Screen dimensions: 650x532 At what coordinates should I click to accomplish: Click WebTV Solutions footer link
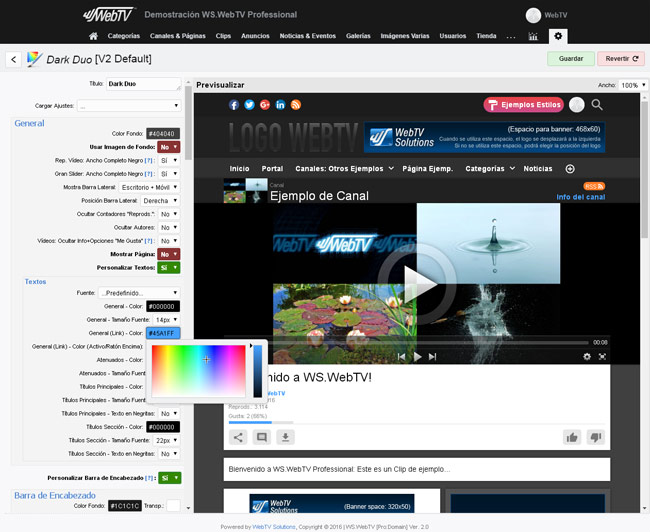point(274,527)
